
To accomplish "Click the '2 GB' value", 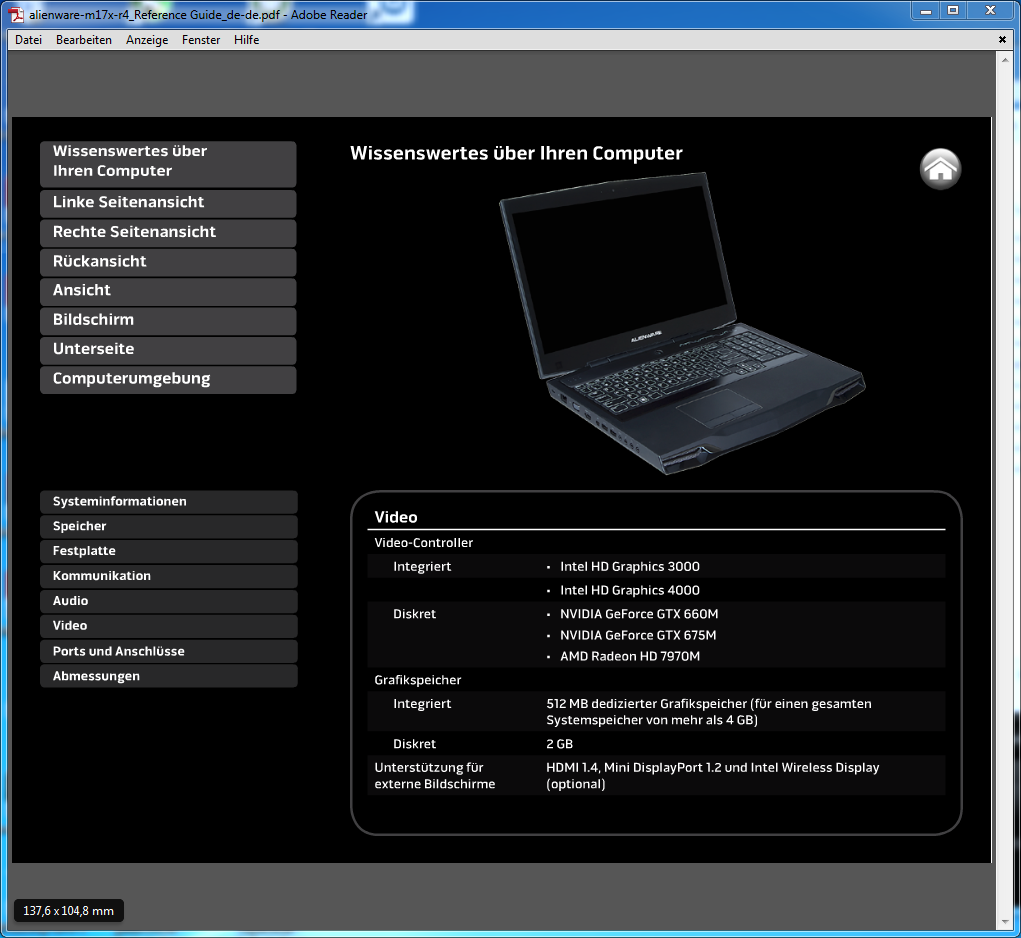I will [x=559, y=744].
